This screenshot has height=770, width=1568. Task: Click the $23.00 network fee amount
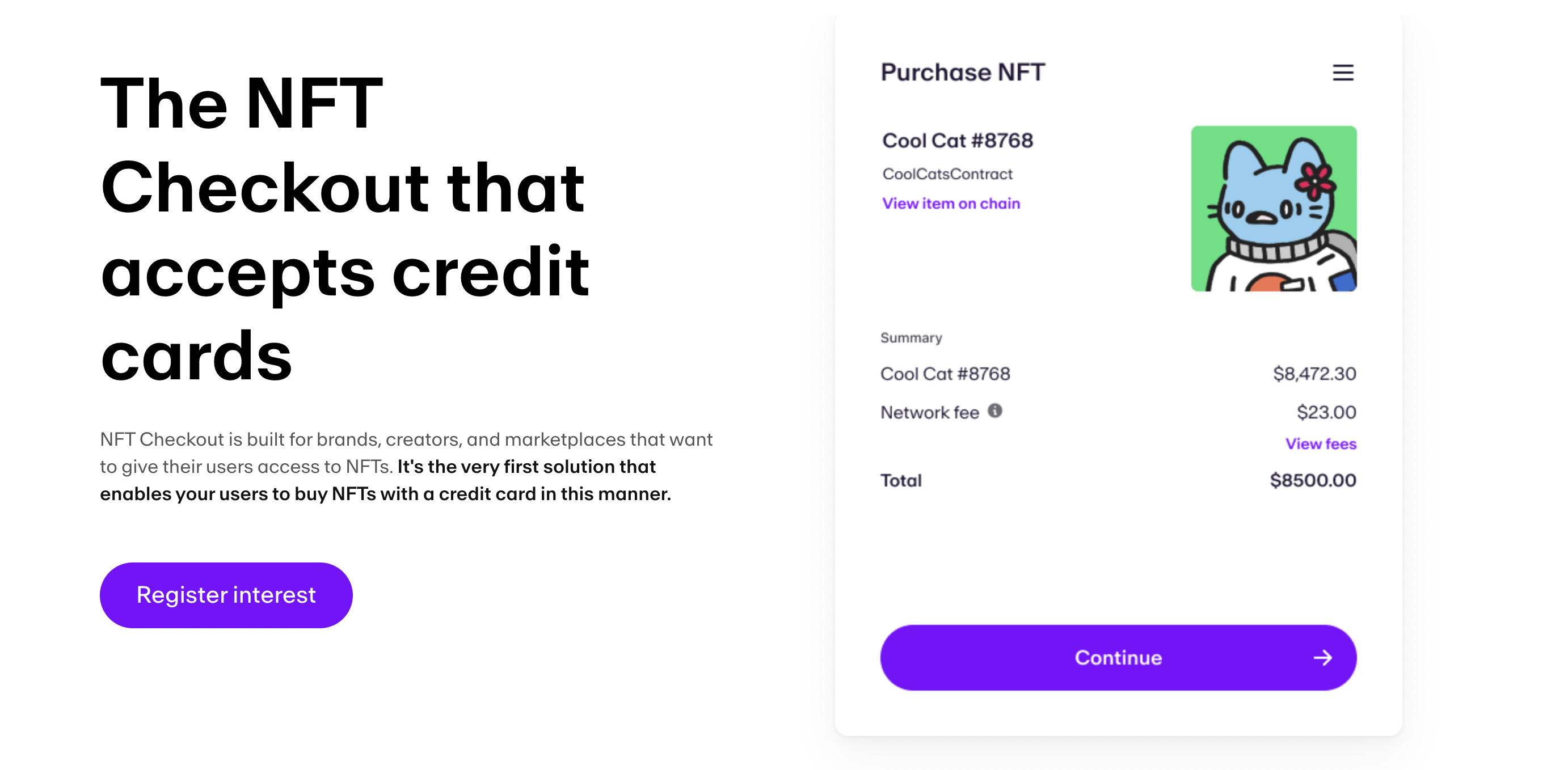pyautogui.click(x=1326, y=412)
